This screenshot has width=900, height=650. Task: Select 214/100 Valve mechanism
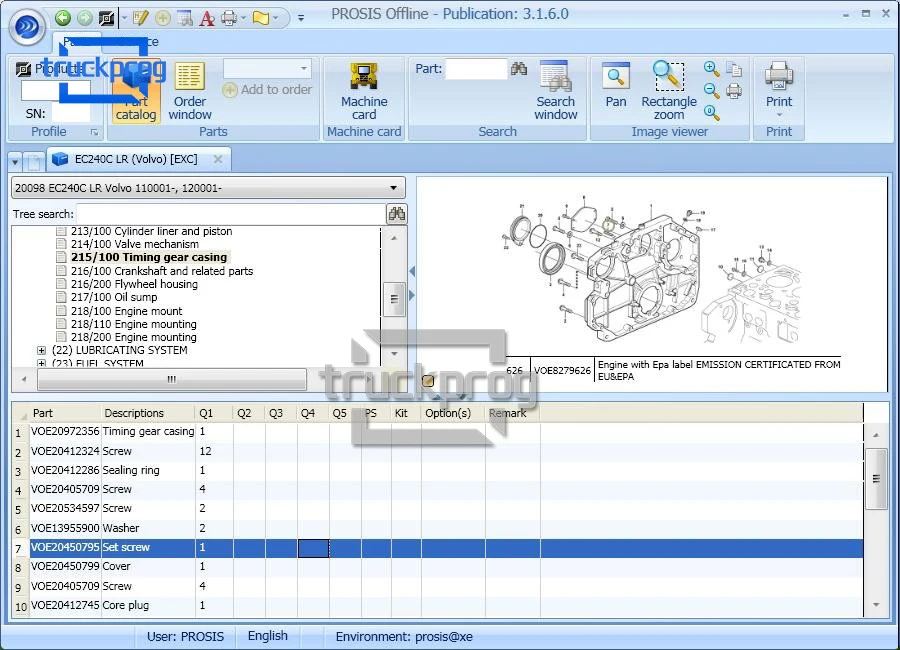(135, 244)
